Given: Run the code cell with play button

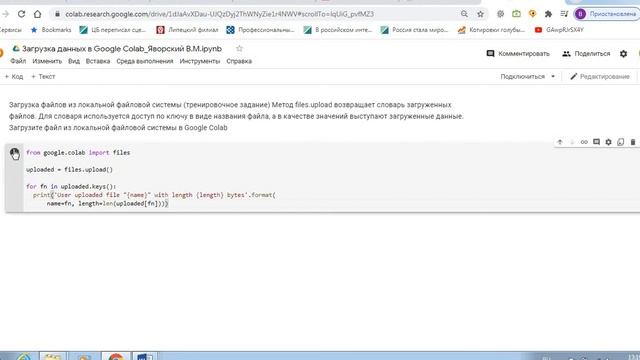Looking at the screenshot, I should (15, 153).
